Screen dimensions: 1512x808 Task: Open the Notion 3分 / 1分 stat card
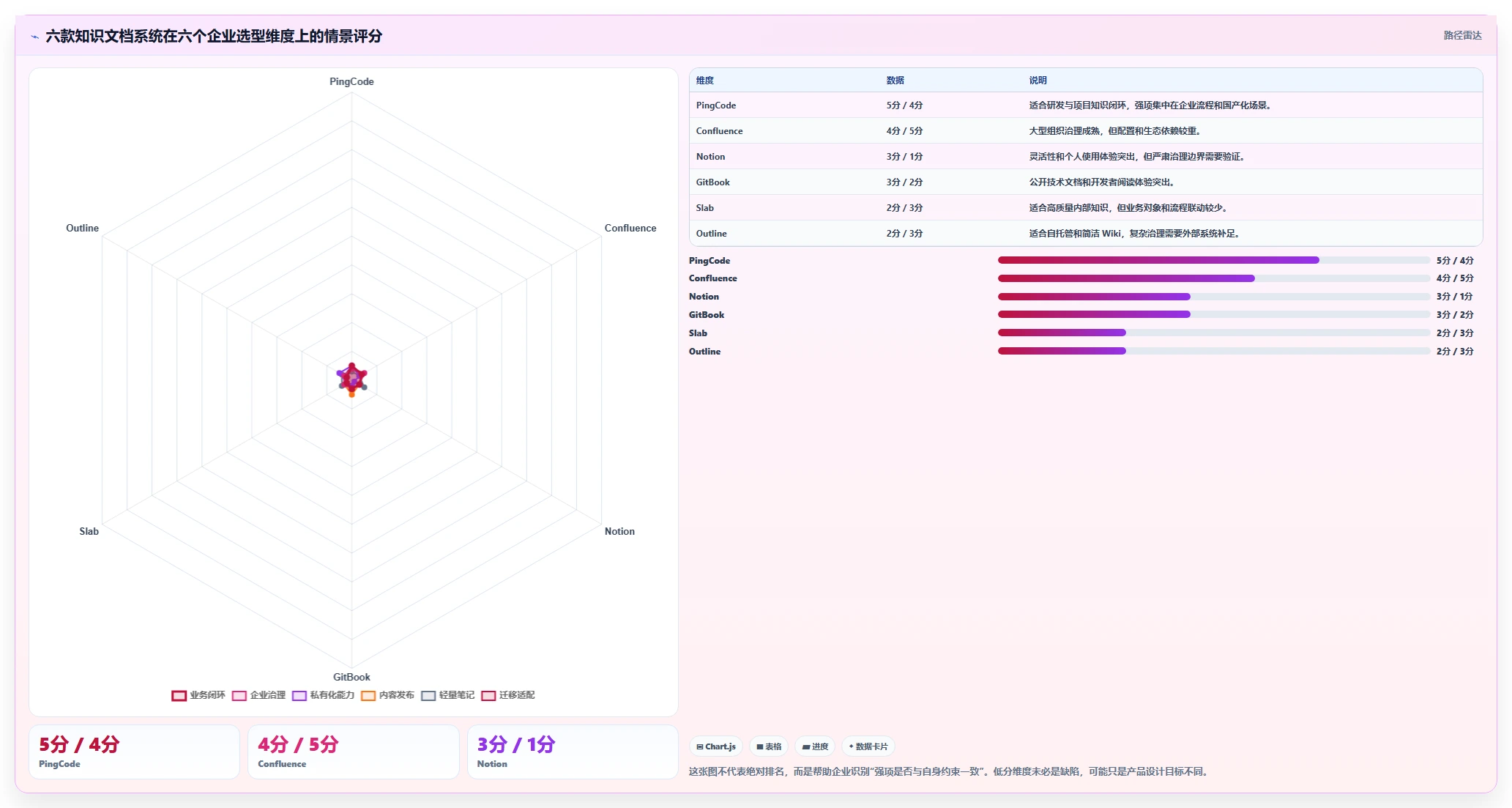(x=573, y=752)
